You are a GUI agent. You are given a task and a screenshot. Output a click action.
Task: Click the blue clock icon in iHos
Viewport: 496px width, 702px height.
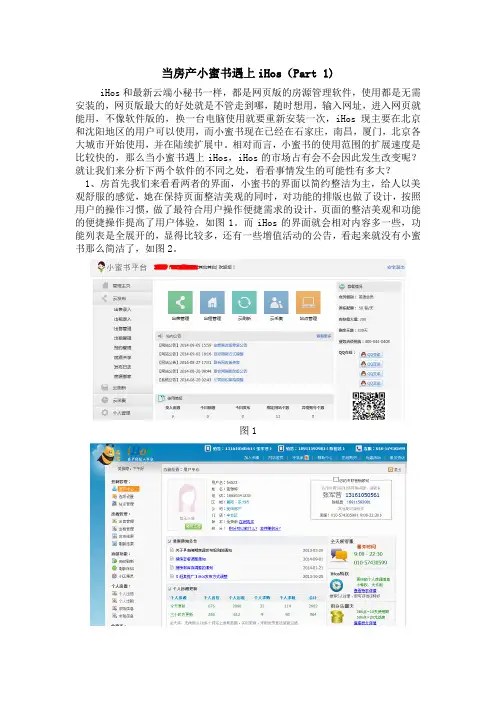336,586
